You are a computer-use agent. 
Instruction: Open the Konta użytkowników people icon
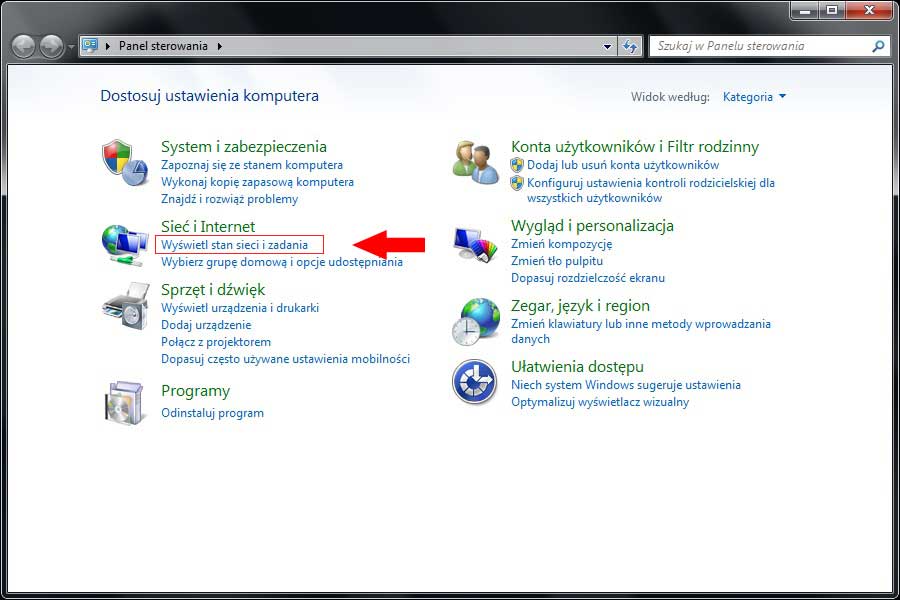coord(475,162)
